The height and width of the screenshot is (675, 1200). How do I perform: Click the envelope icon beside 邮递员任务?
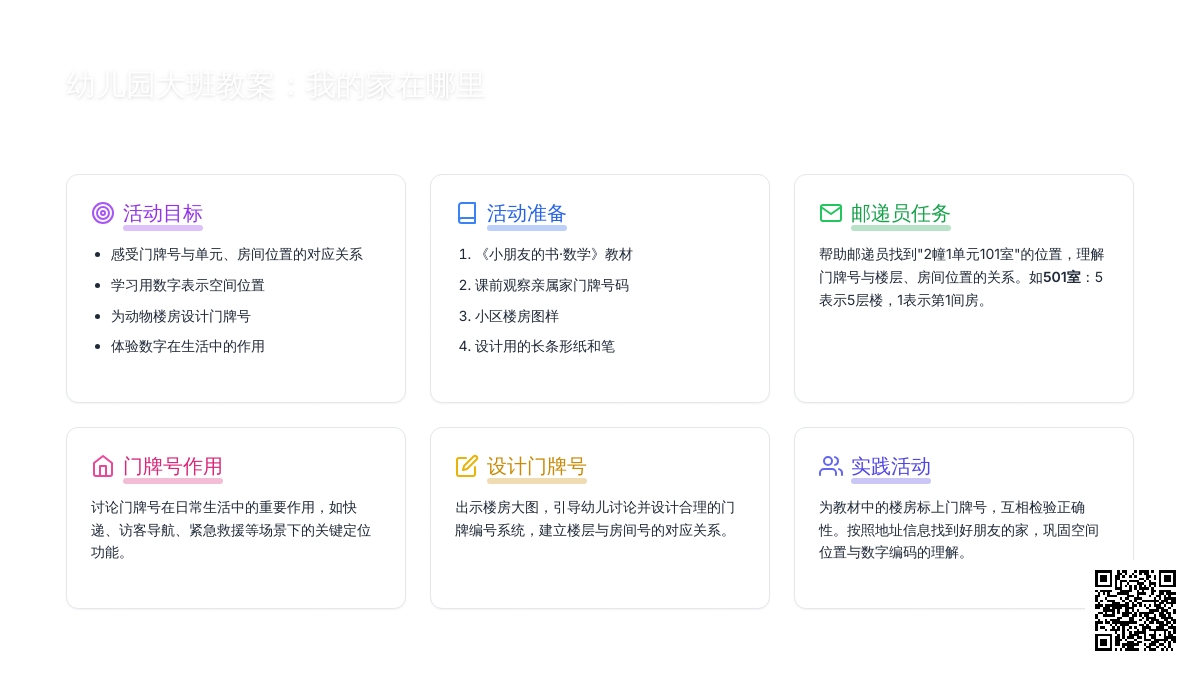coord(831,213)
